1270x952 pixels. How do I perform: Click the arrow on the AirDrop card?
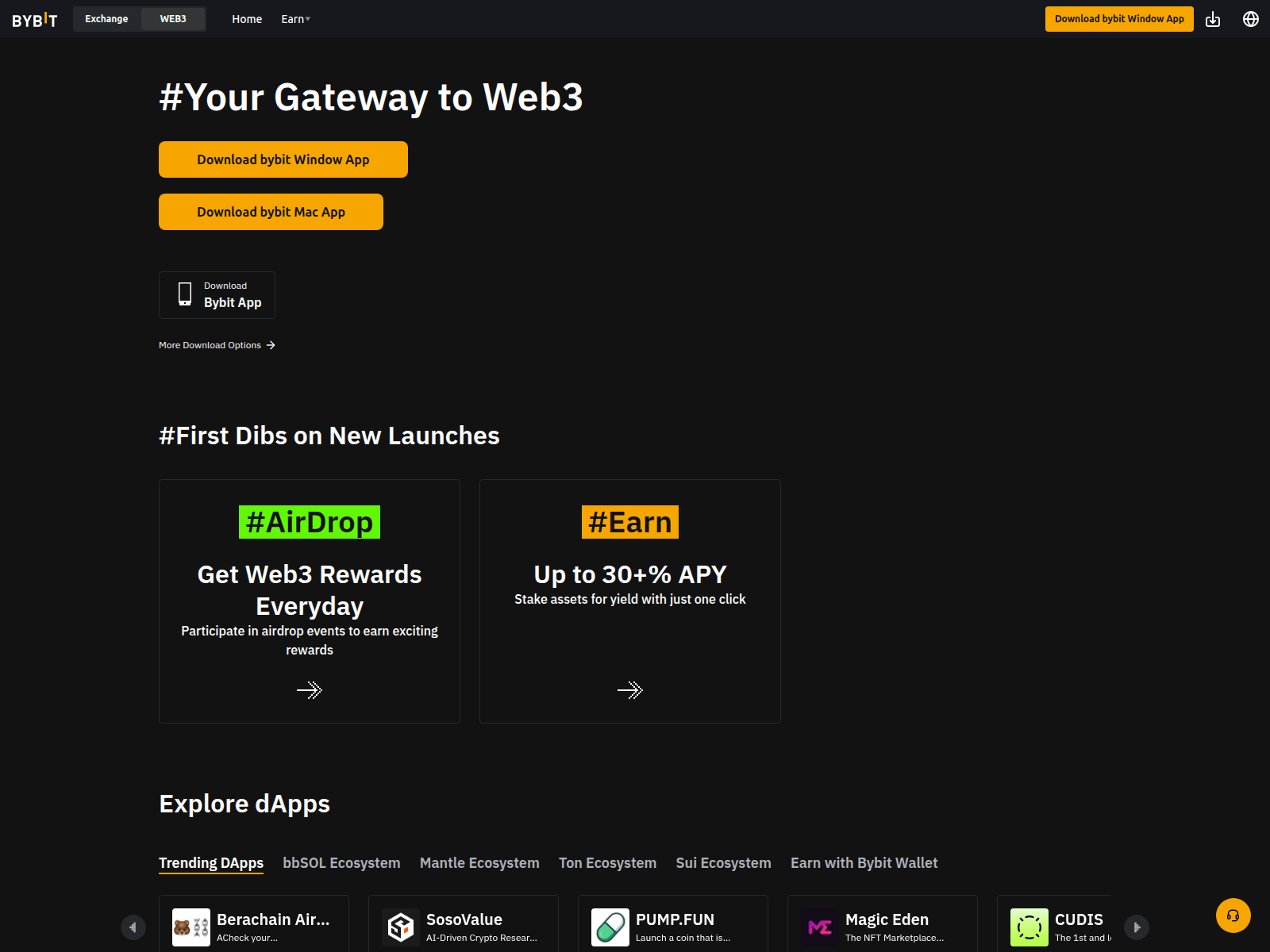(310, 689)
